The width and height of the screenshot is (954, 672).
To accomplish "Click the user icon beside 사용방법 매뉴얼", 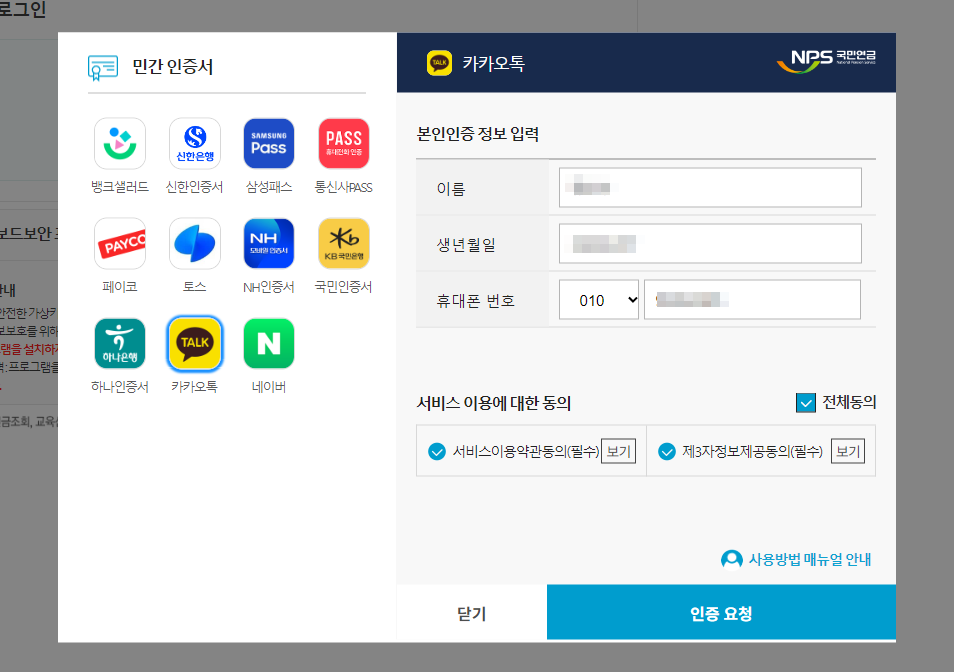I will (x=731, y=559).
